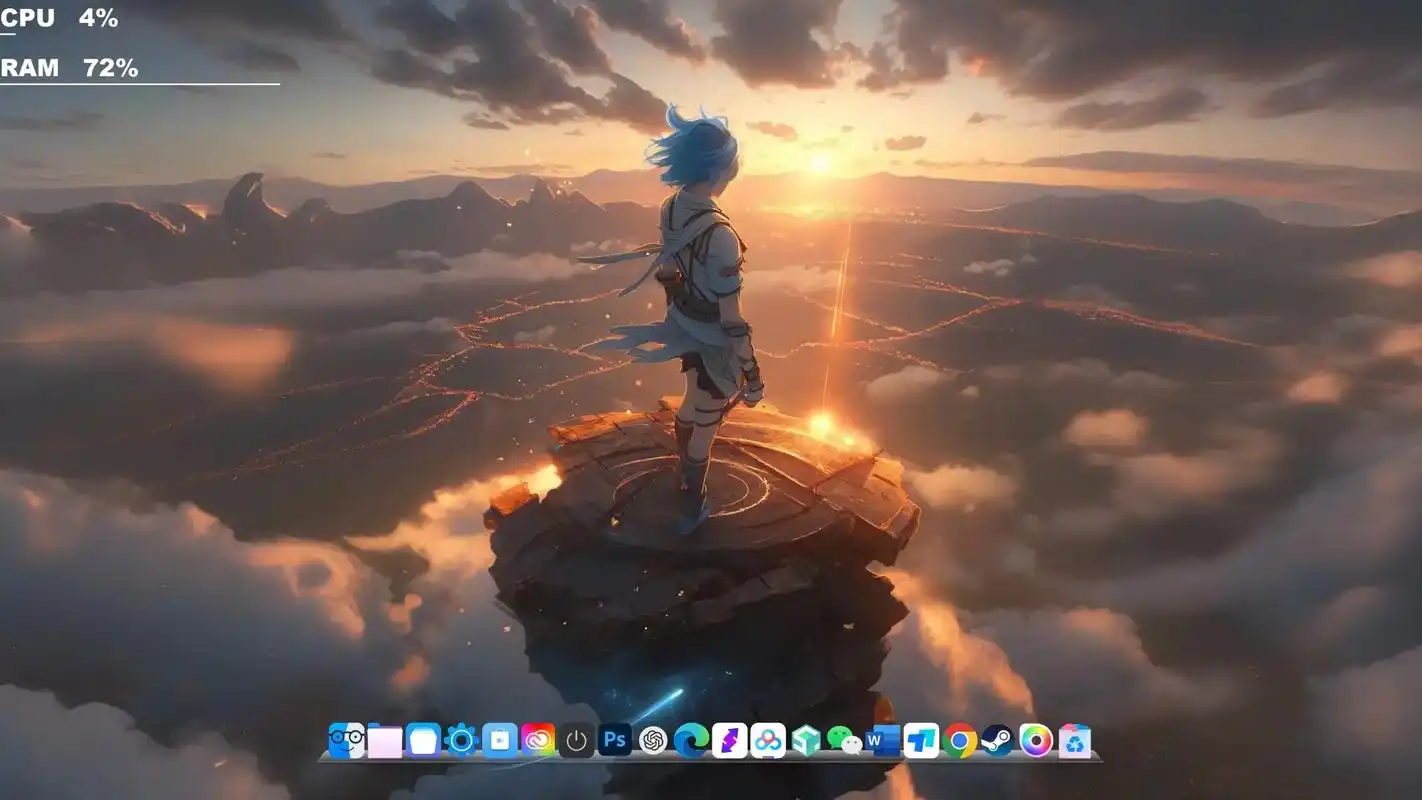Open the purple lightning transfer app
Image resolution: width=1422 pixels, height=800 pixels.
click(729, 741)
